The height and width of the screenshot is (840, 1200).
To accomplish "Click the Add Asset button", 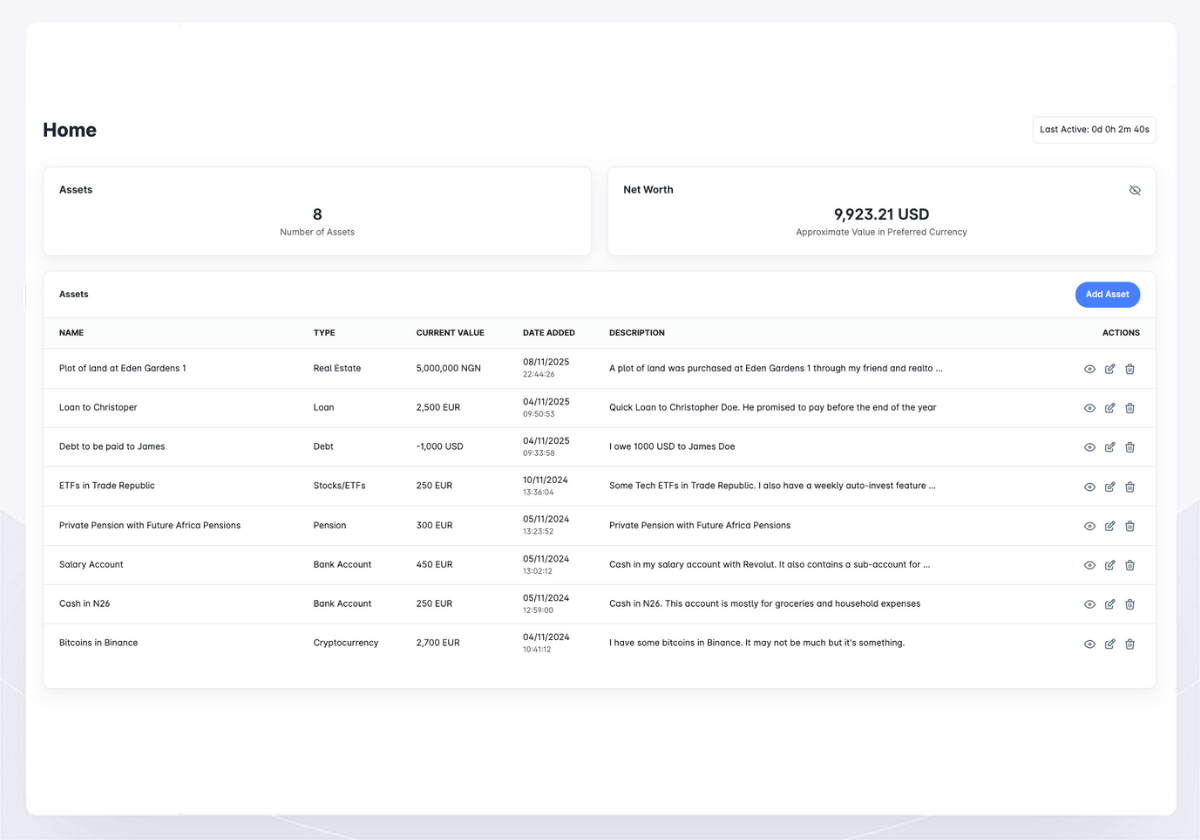I will [1107, 294].
